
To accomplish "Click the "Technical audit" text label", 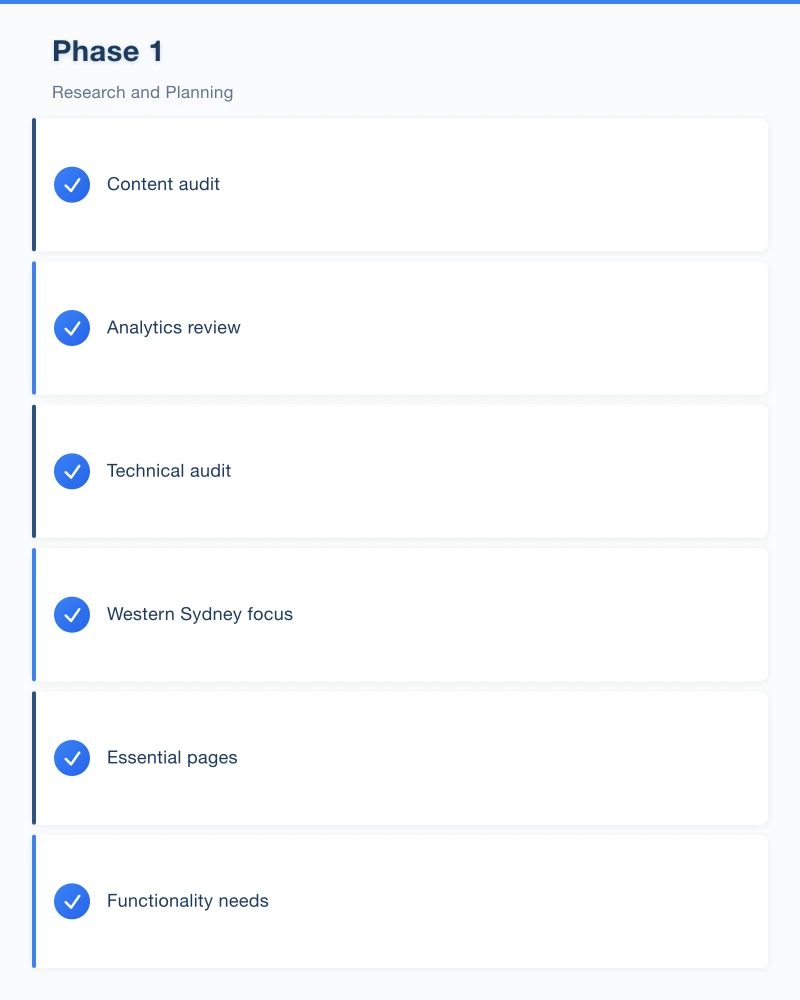I will 169,471.
